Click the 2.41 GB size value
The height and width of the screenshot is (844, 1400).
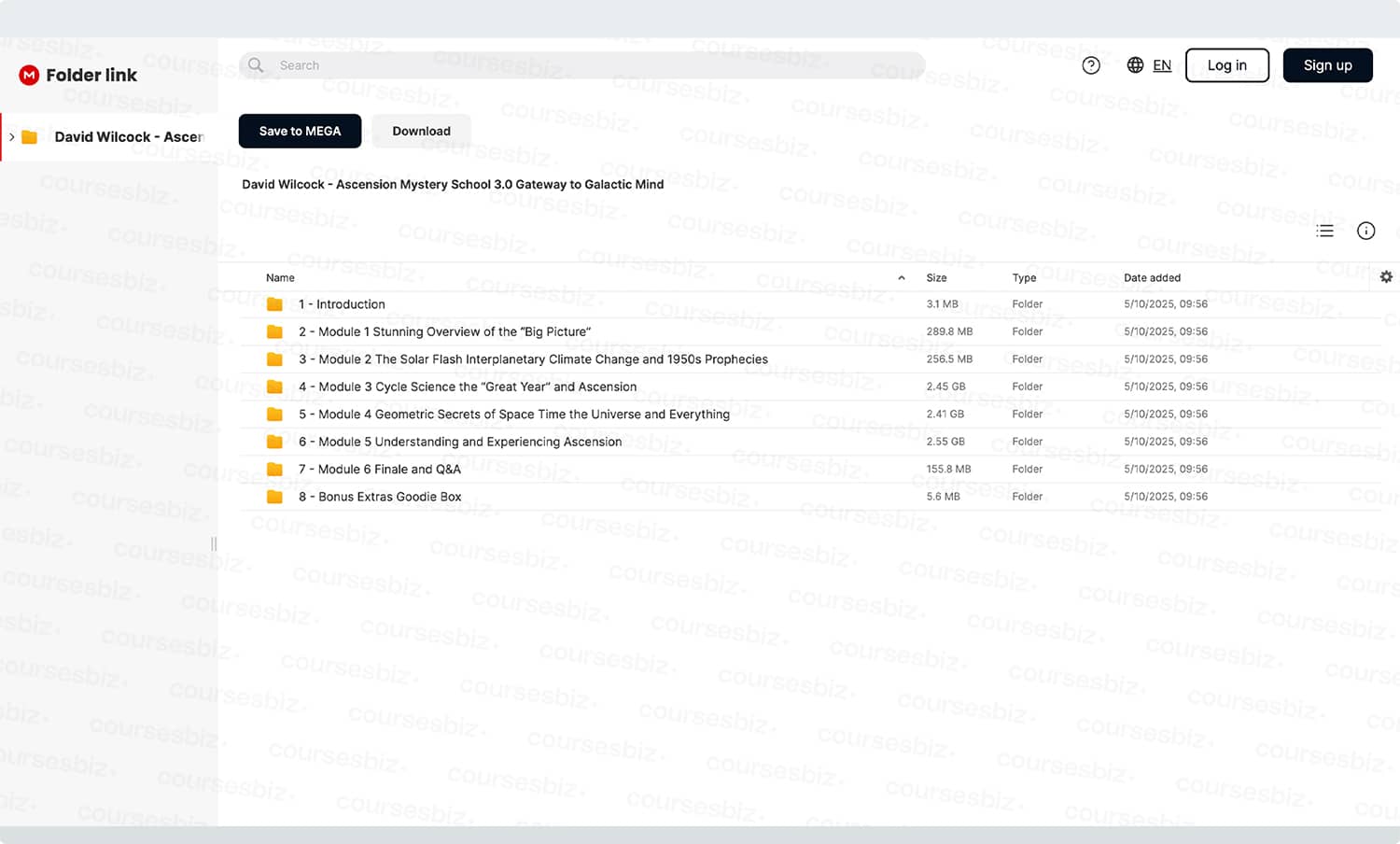click(945, 415)
